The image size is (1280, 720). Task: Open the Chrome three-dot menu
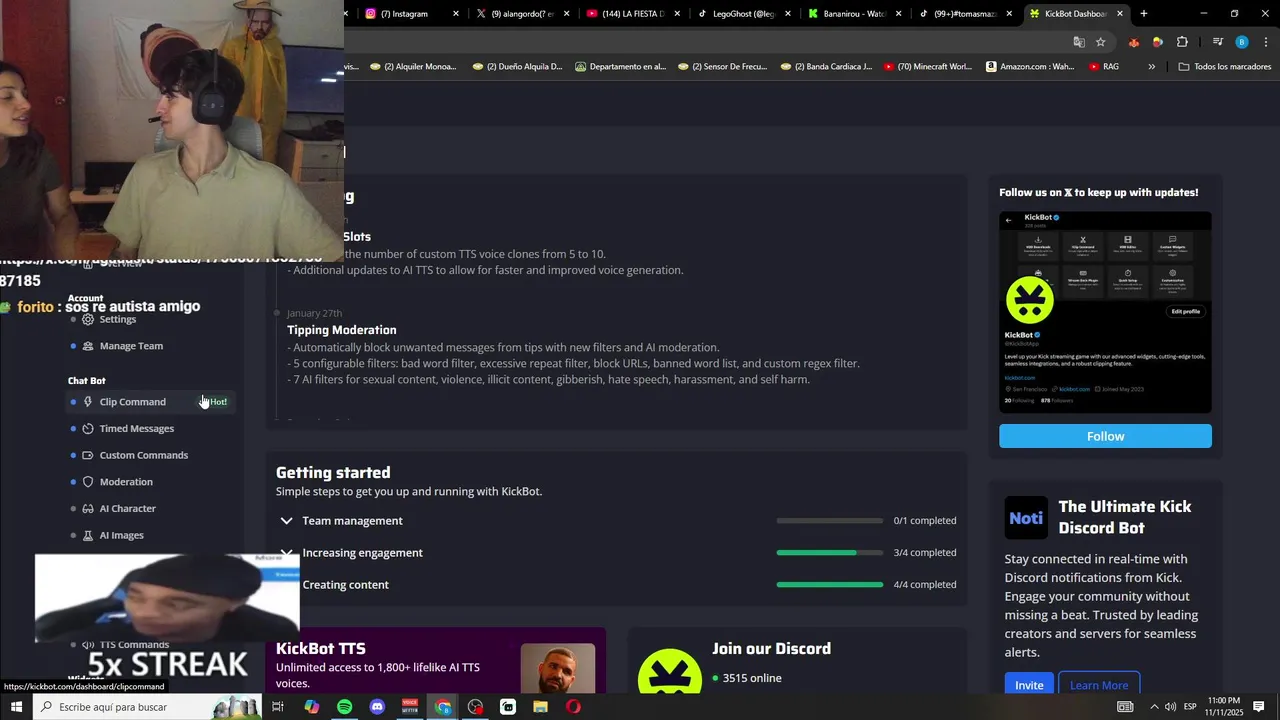click(1265, 42)
